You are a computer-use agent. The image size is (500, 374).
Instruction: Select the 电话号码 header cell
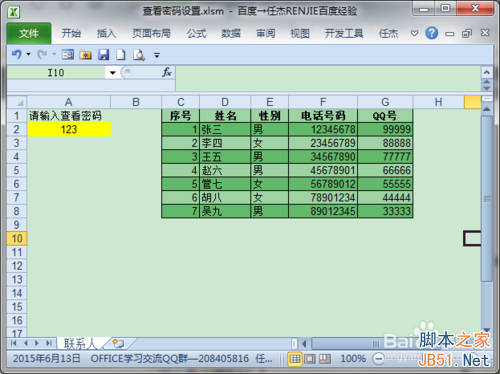coord(323,116)
